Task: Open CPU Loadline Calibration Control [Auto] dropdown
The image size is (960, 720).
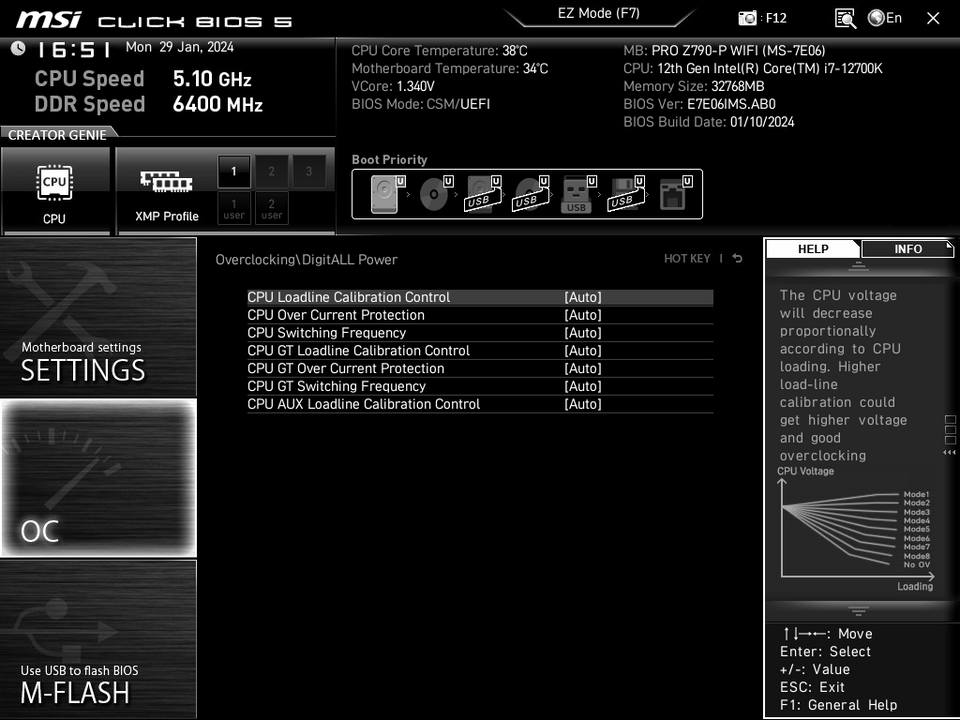Action: [x=583, y=297]
